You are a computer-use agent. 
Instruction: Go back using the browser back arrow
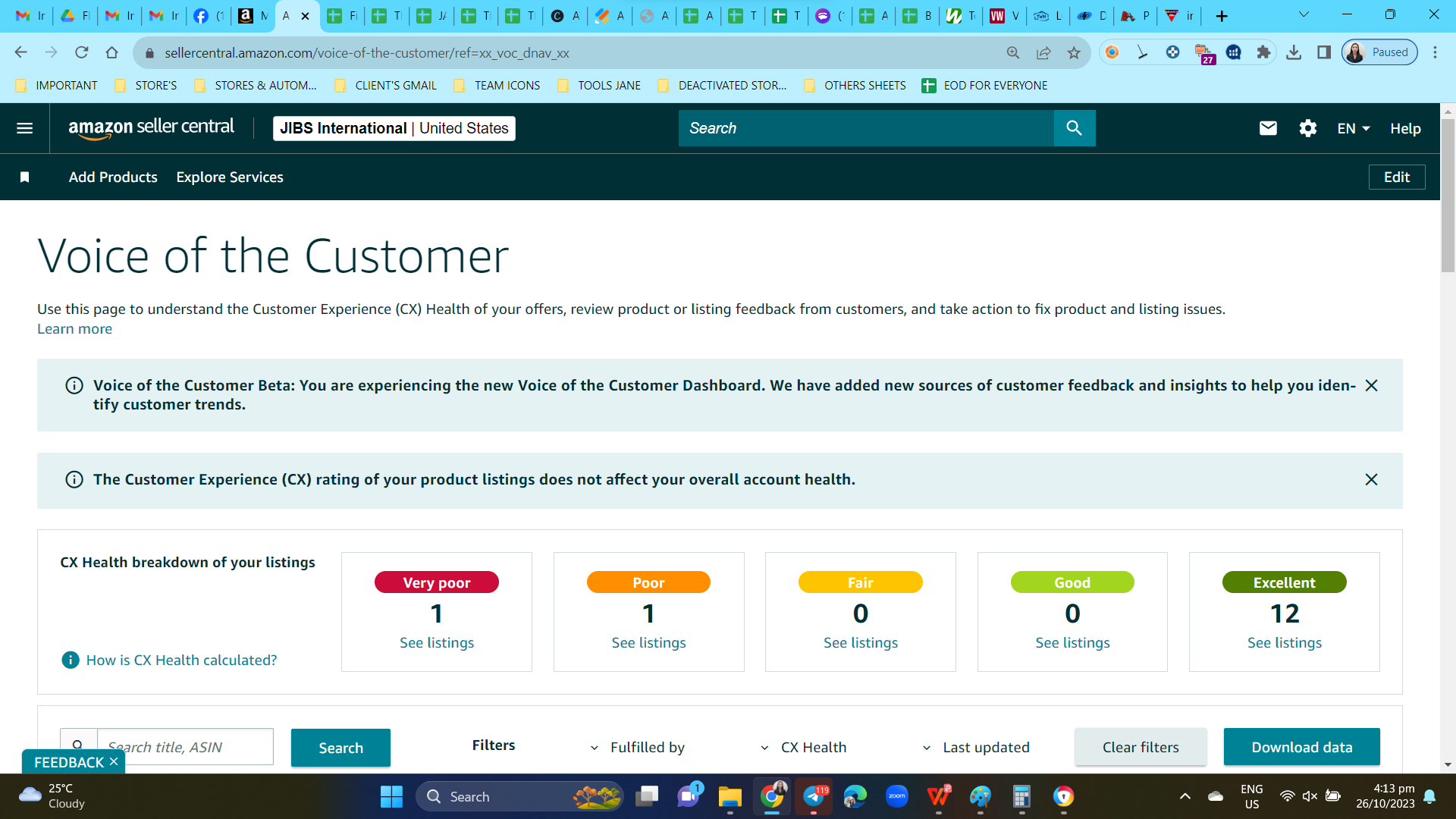click(20, 52)
